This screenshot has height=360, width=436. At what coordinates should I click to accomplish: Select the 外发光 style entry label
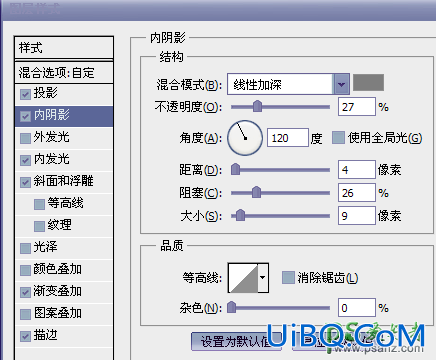point(52,137)
